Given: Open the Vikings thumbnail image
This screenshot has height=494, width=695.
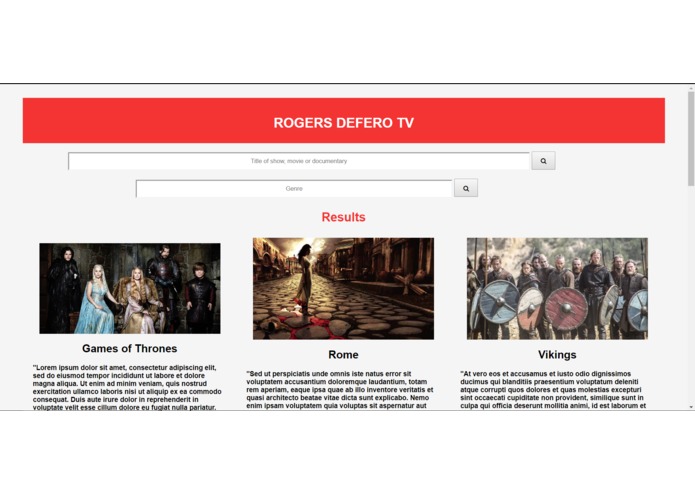Looking at the screenshot, I should [557, 289].
